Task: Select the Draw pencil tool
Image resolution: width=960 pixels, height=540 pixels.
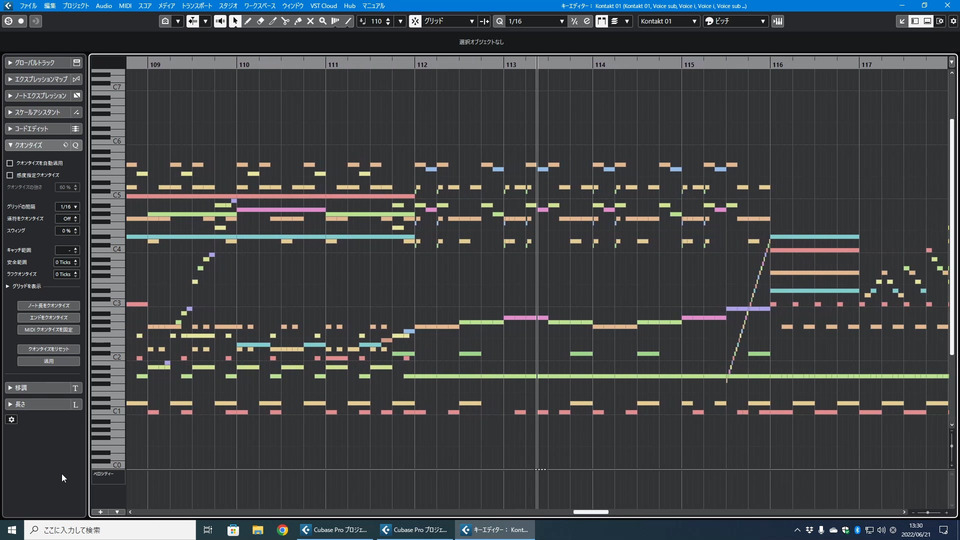Action: [x=248, y=21]
